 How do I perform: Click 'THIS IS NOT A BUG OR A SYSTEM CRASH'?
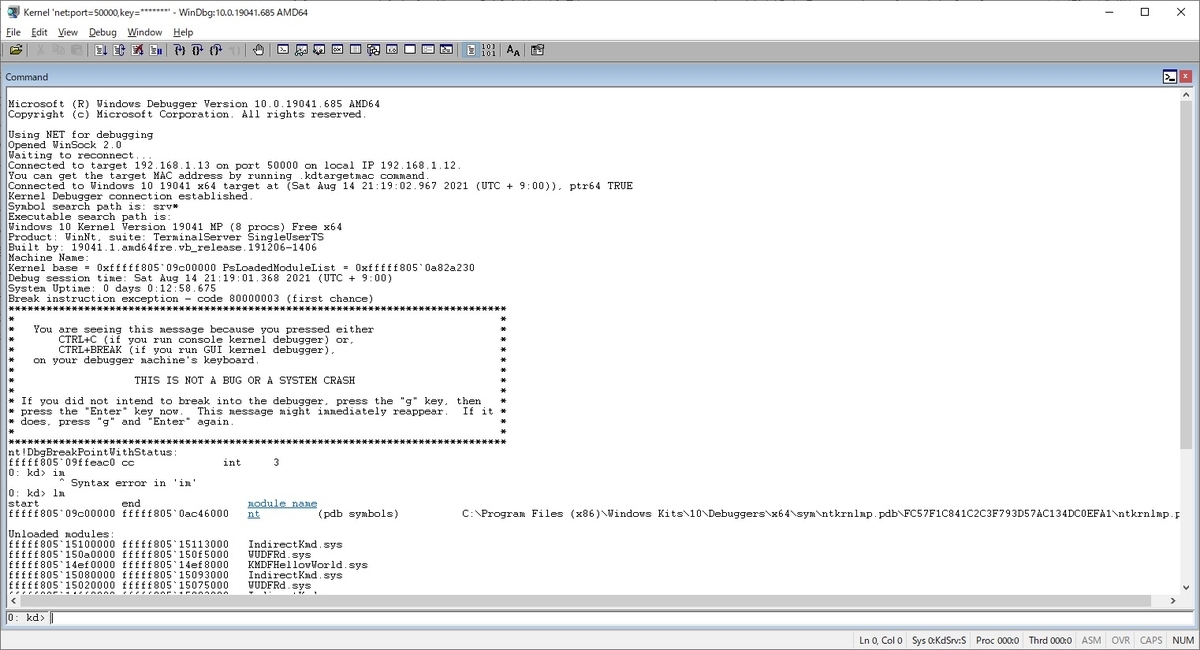click(245, 380)
